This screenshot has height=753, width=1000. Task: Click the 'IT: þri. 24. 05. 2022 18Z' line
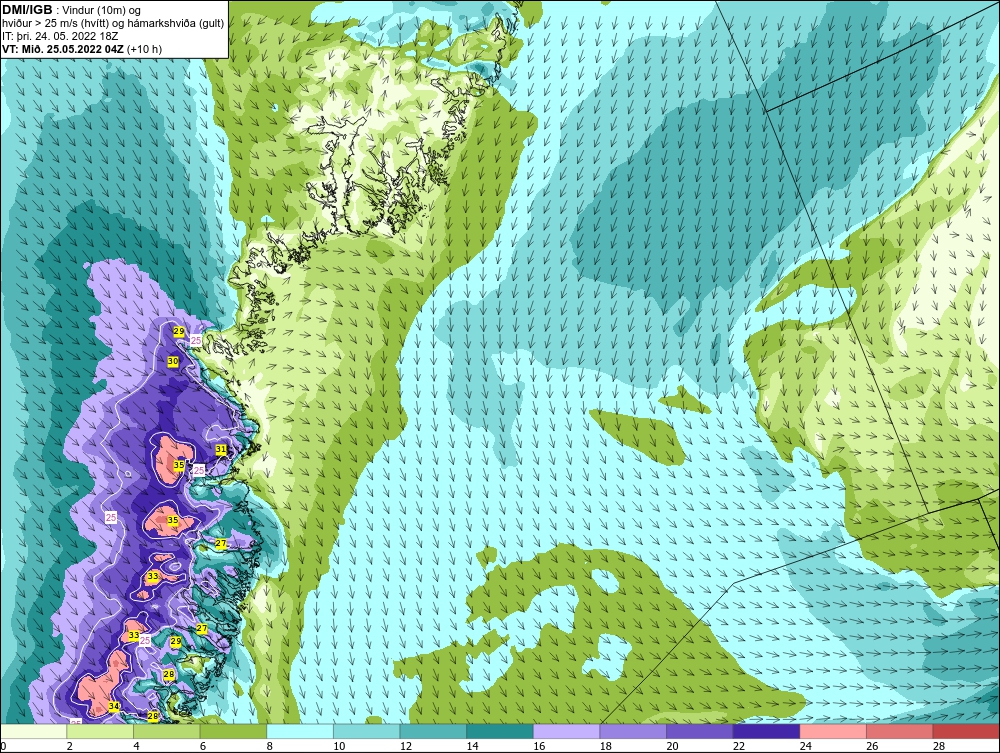coord(60,36)
